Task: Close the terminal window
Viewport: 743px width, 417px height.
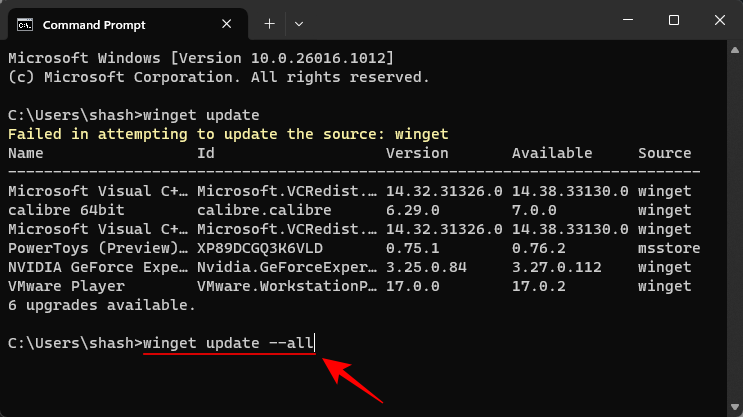Action: tap(720, 21)
